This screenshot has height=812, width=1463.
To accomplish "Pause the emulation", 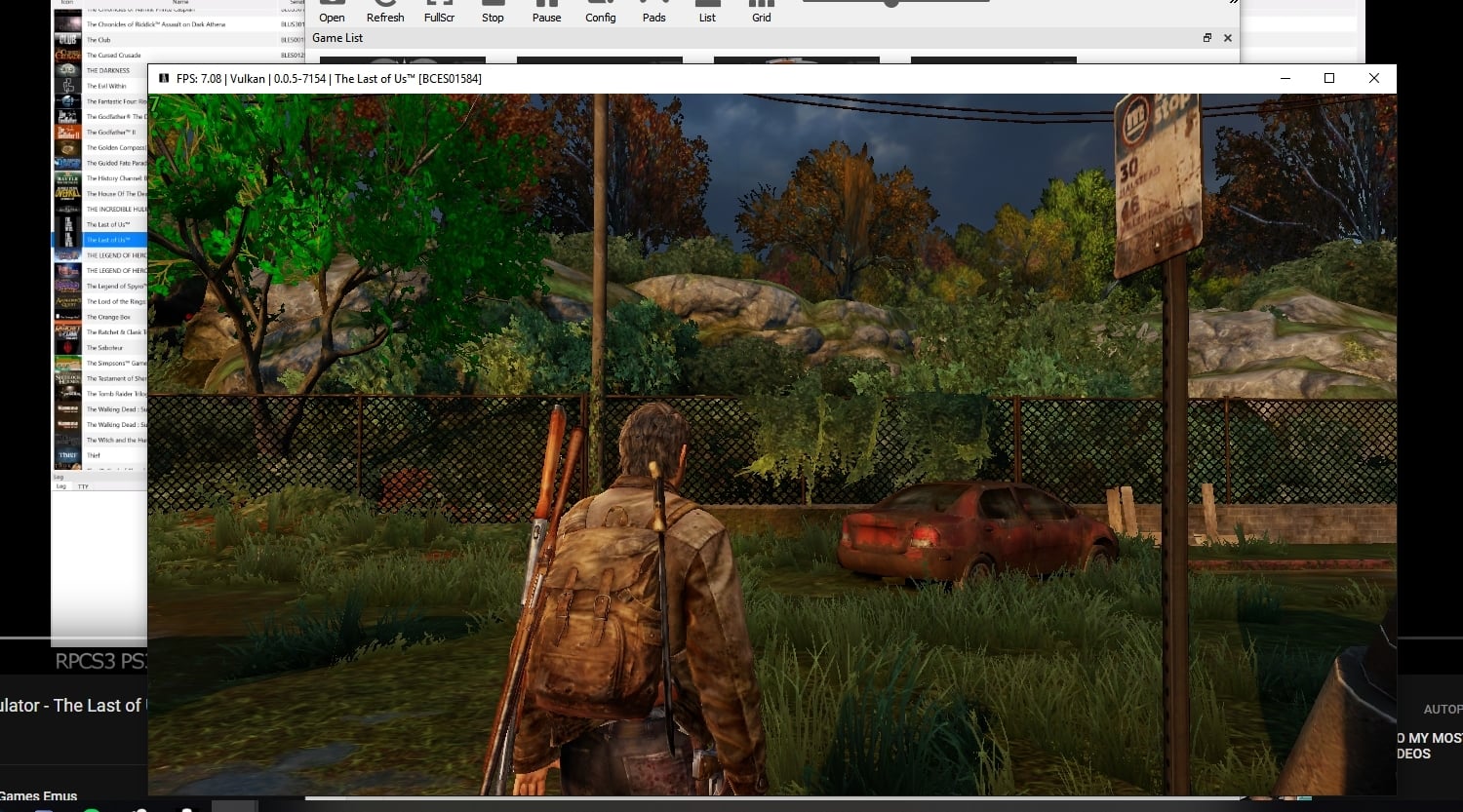I will 547,12.
